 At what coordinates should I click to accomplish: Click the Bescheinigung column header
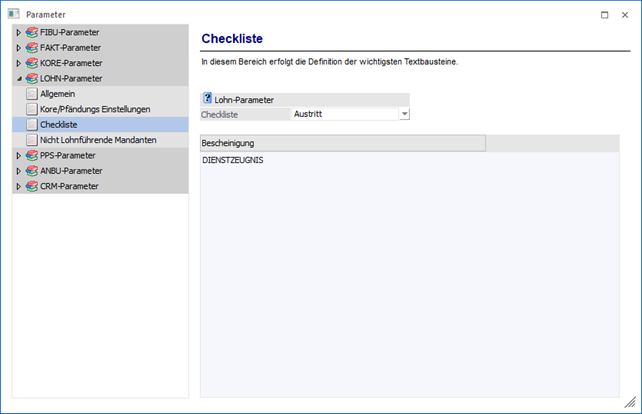(342, 143)
